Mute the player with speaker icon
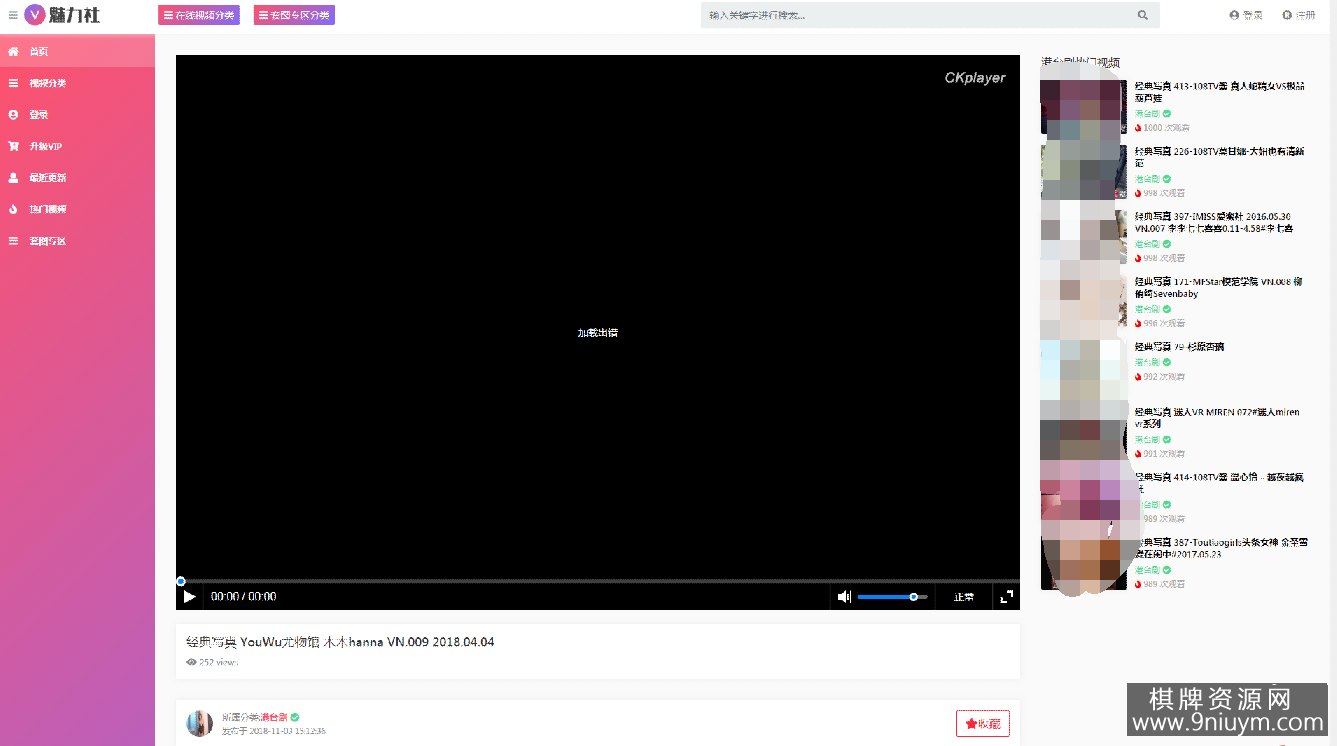 pyautogui.click(x=844, y=597)
